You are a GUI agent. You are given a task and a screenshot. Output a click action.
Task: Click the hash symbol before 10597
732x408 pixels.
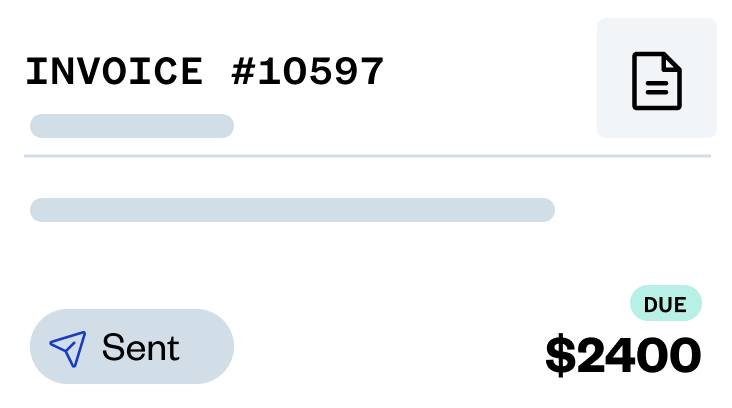(244, 72)
